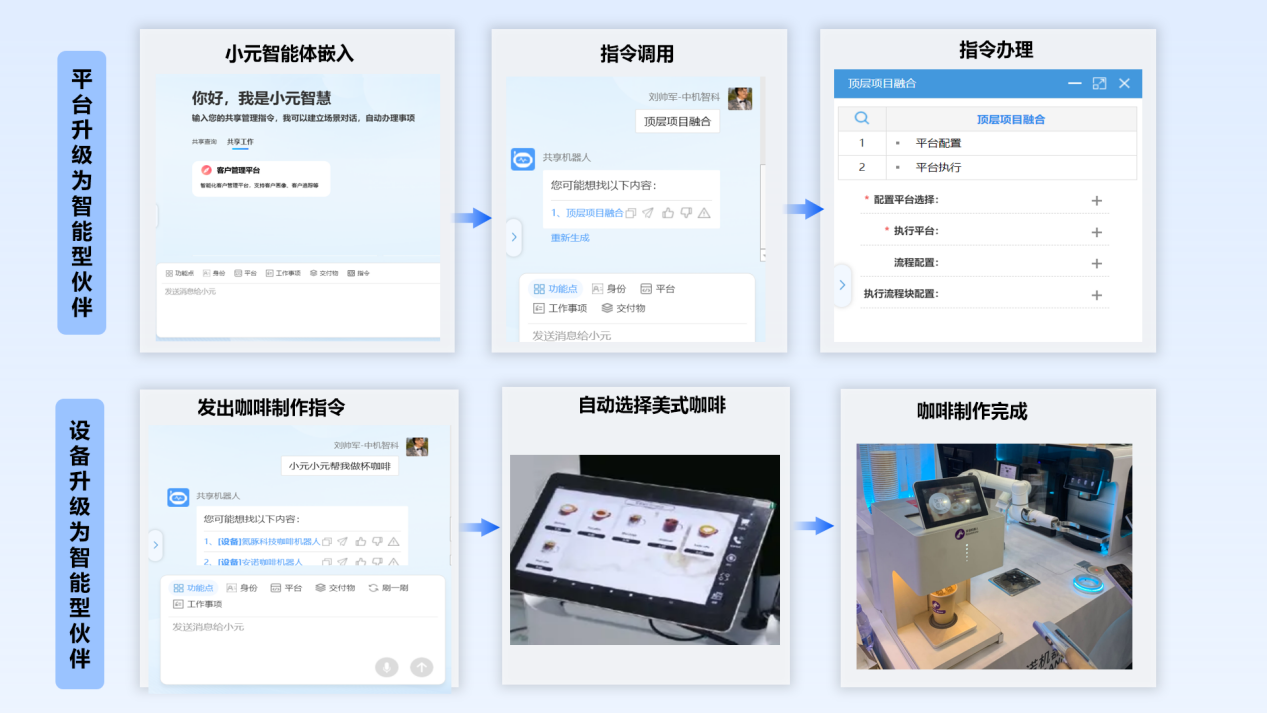Select 平台配置 row in the table
1267x713 pixels.
click(938, 143)
